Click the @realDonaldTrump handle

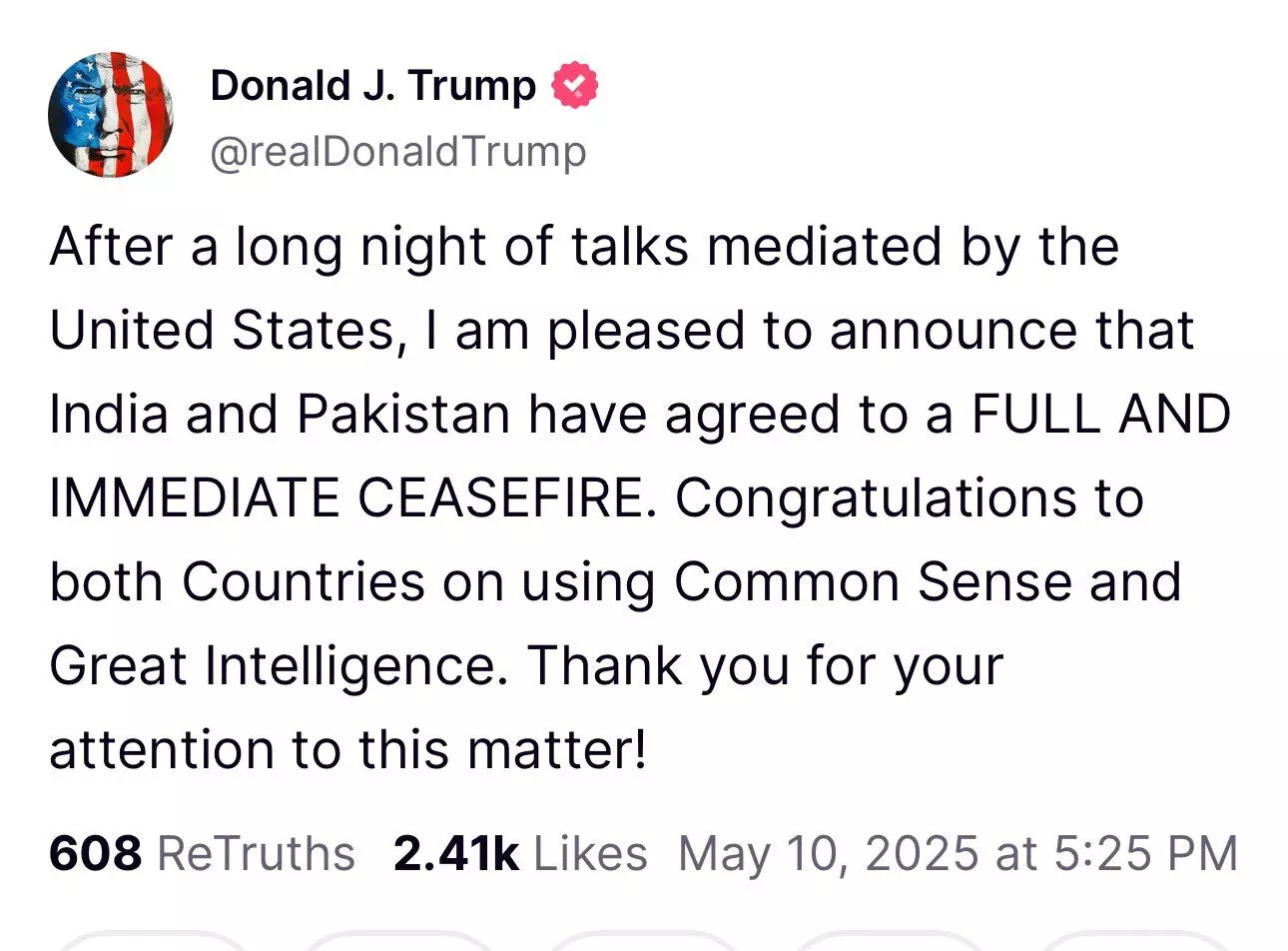pyautogui.click(x=398, y=152)
